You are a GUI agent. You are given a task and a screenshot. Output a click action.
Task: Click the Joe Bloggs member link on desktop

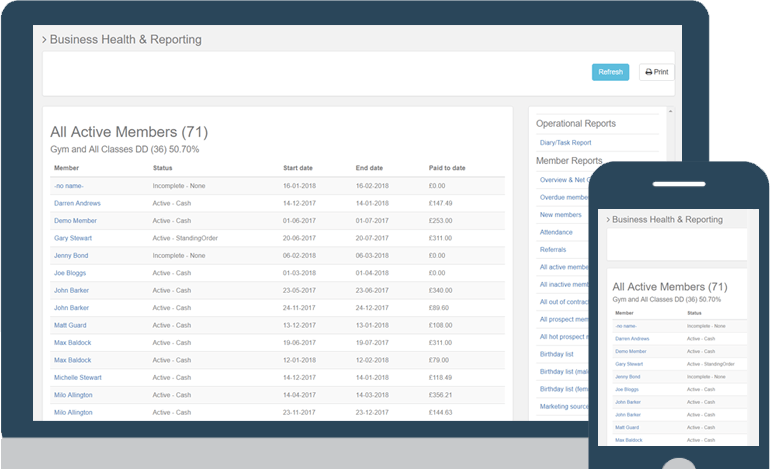click(x=71, y=273)
